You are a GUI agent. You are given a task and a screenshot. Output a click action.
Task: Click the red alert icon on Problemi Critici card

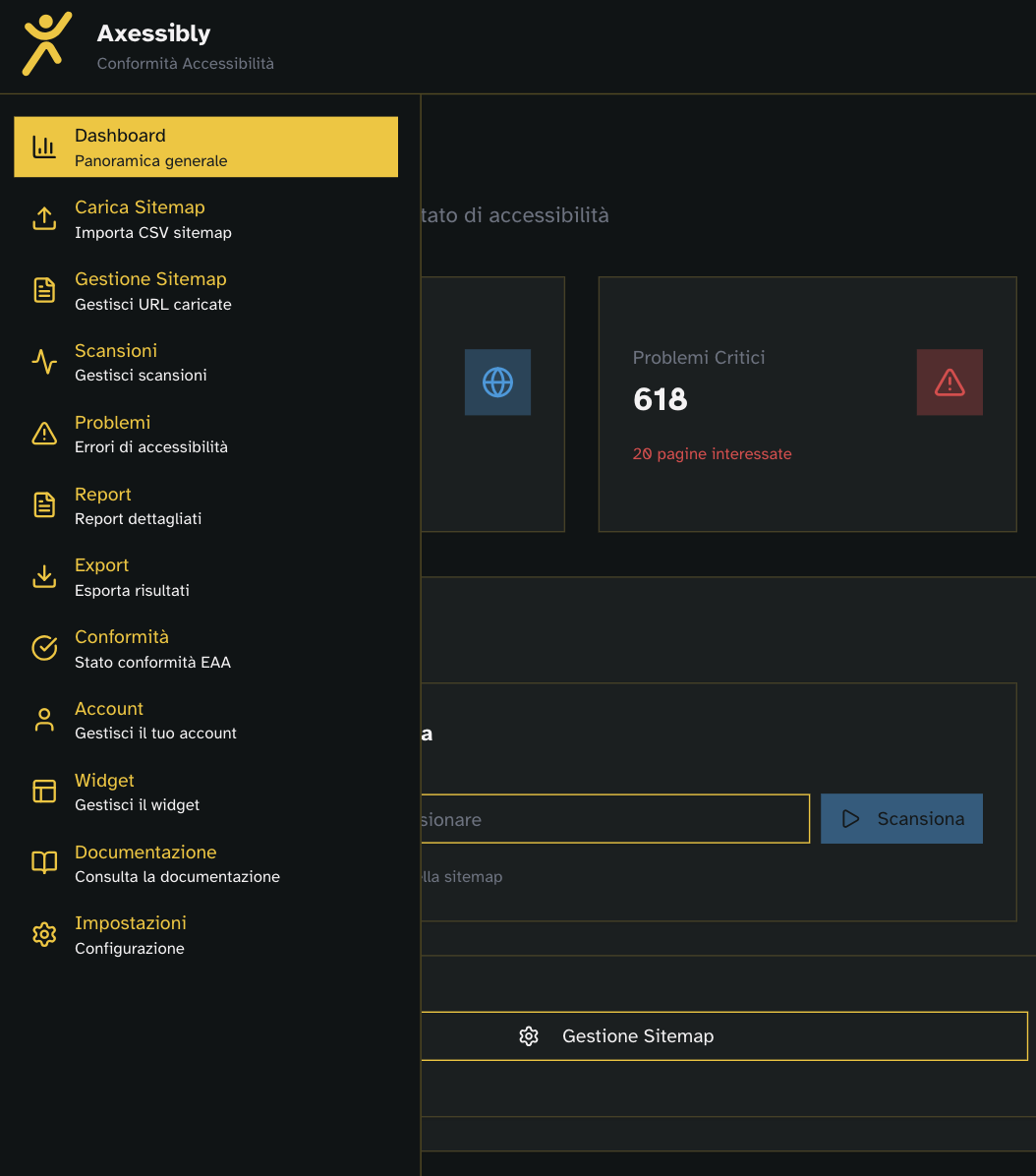click(x=950, y=382)
